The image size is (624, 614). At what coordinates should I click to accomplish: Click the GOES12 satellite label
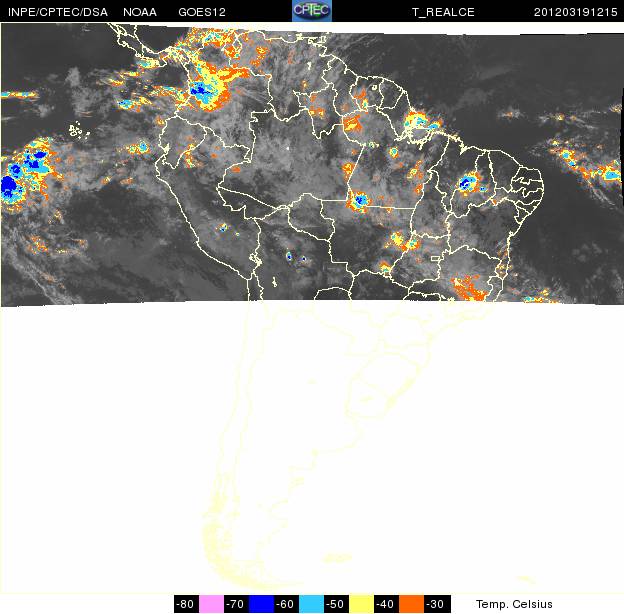tap(202, 12)
